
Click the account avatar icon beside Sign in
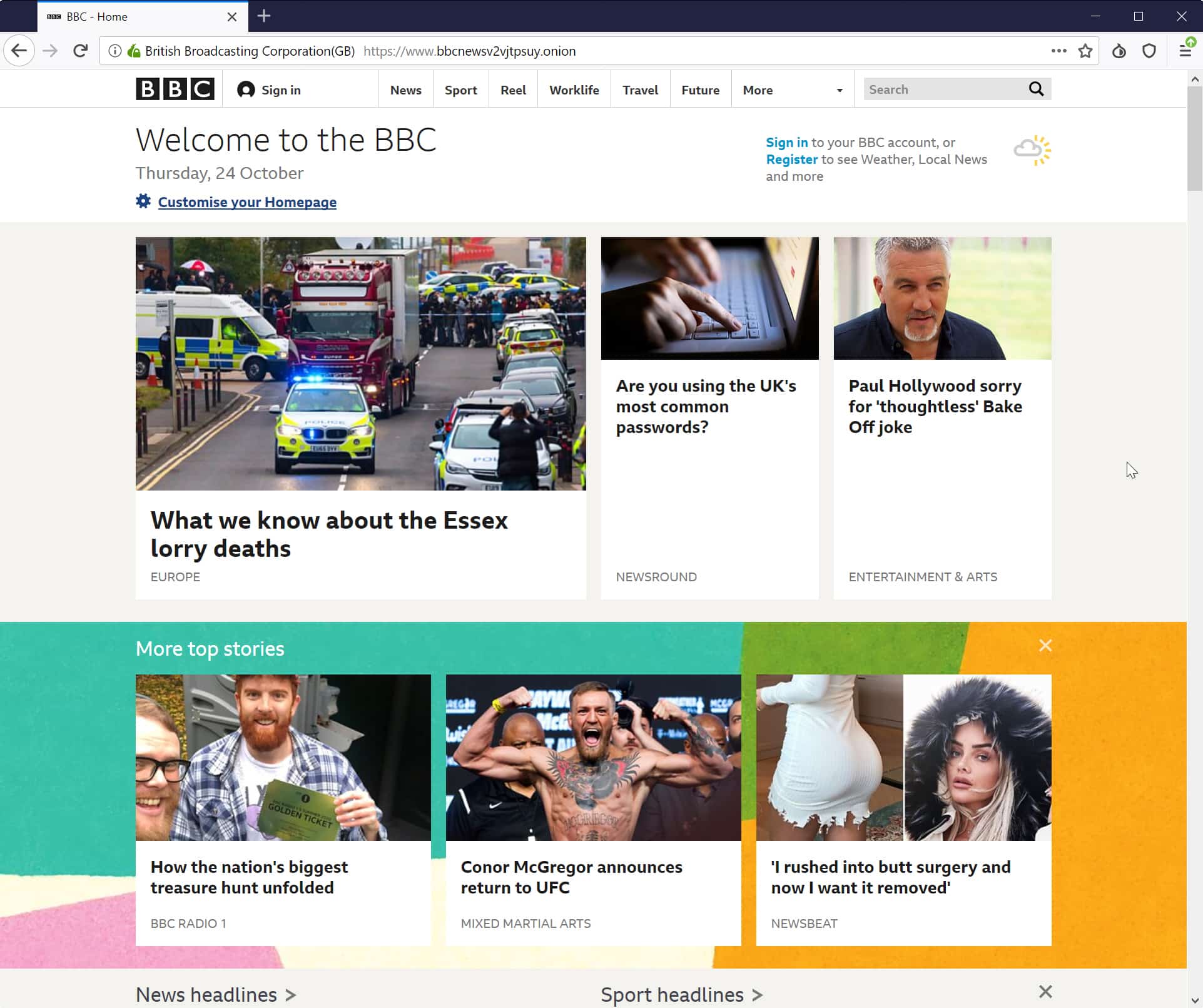pos(246,89)
